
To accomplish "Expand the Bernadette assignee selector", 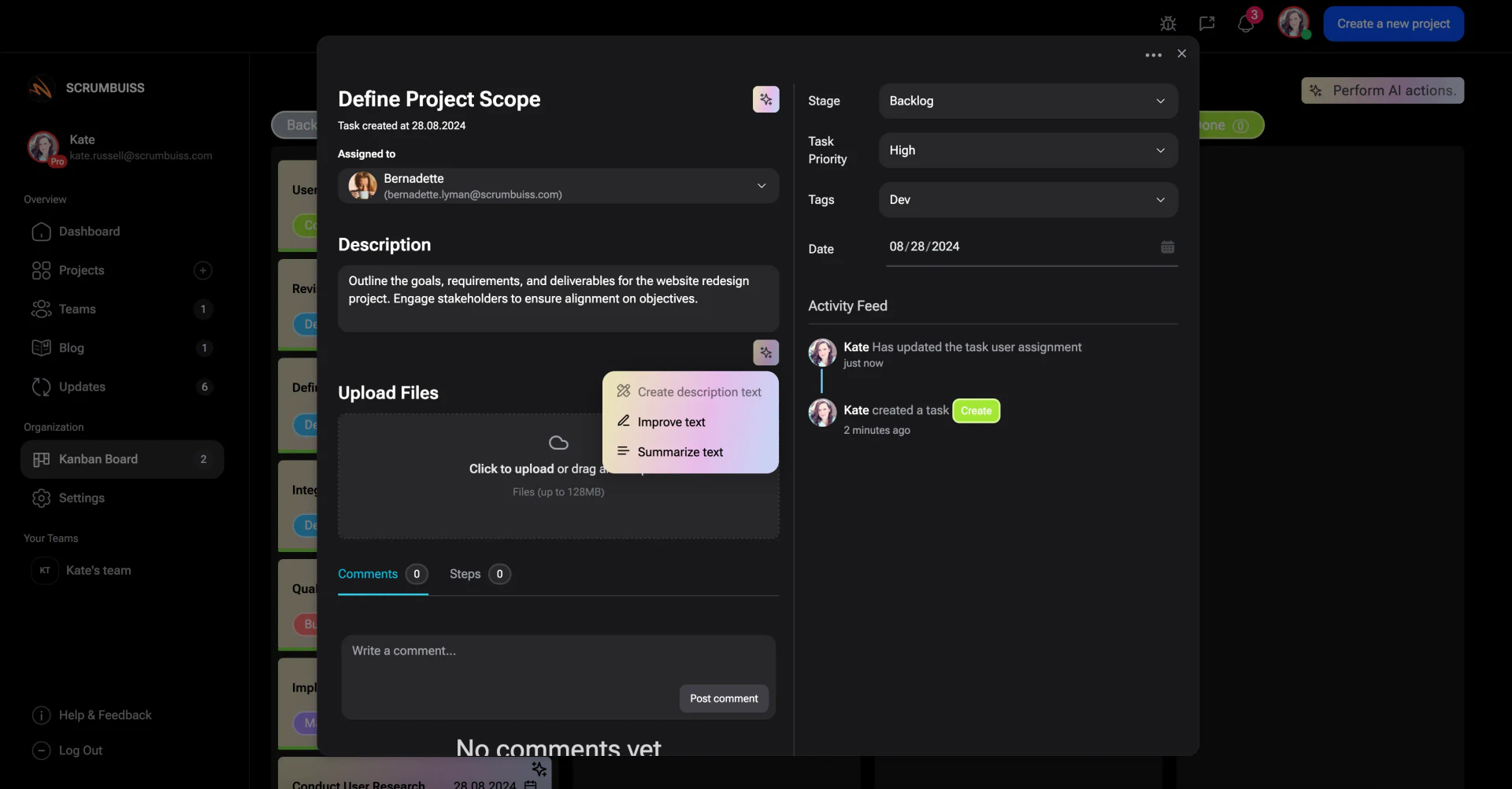I will coord(762,186).
